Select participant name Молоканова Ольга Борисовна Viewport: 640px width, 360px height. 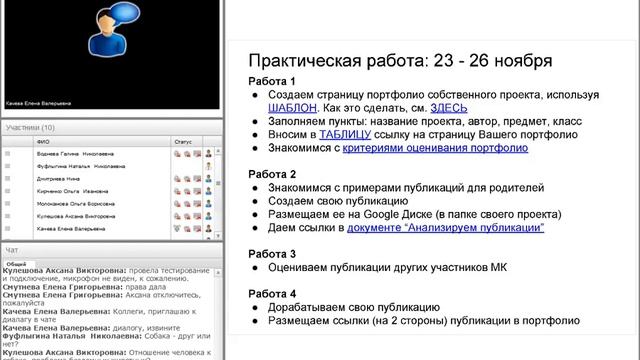click(x=76, y=204)
